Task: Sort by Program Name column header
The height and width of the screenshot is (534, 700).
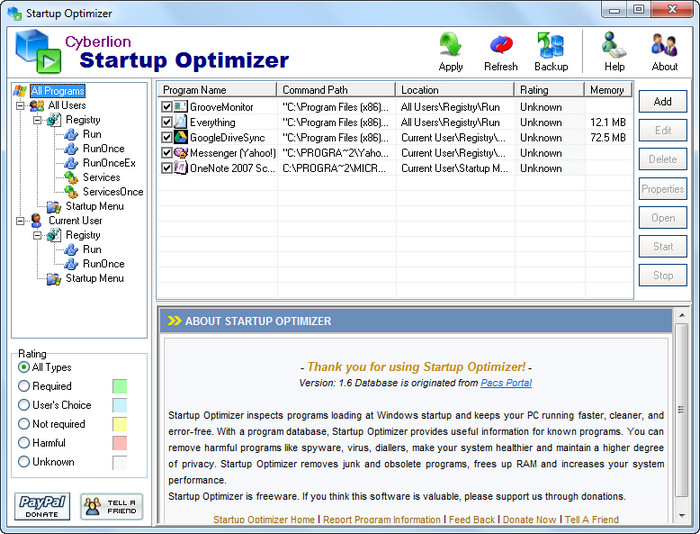Action: [x=217, y=90]
